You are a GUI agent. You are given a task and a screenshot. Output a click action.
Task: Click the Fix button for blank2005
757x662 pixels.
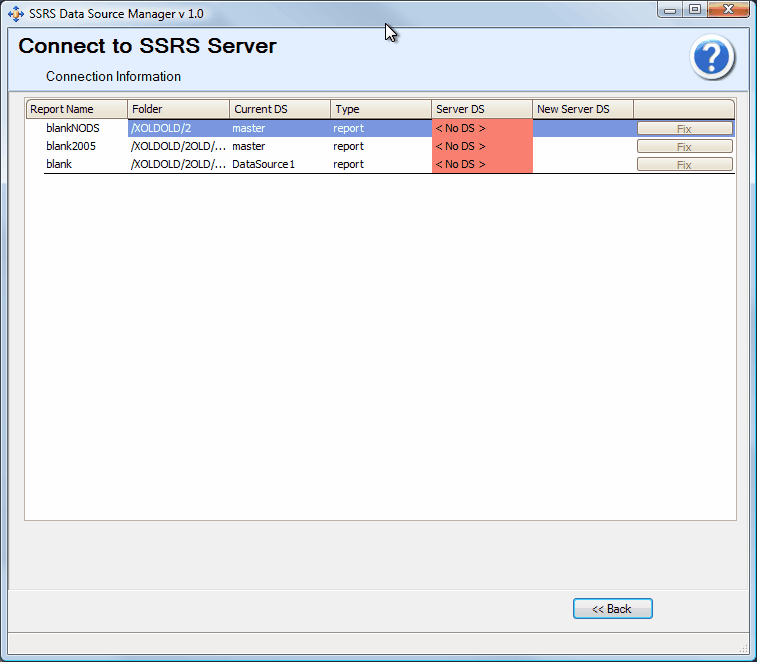685,146
